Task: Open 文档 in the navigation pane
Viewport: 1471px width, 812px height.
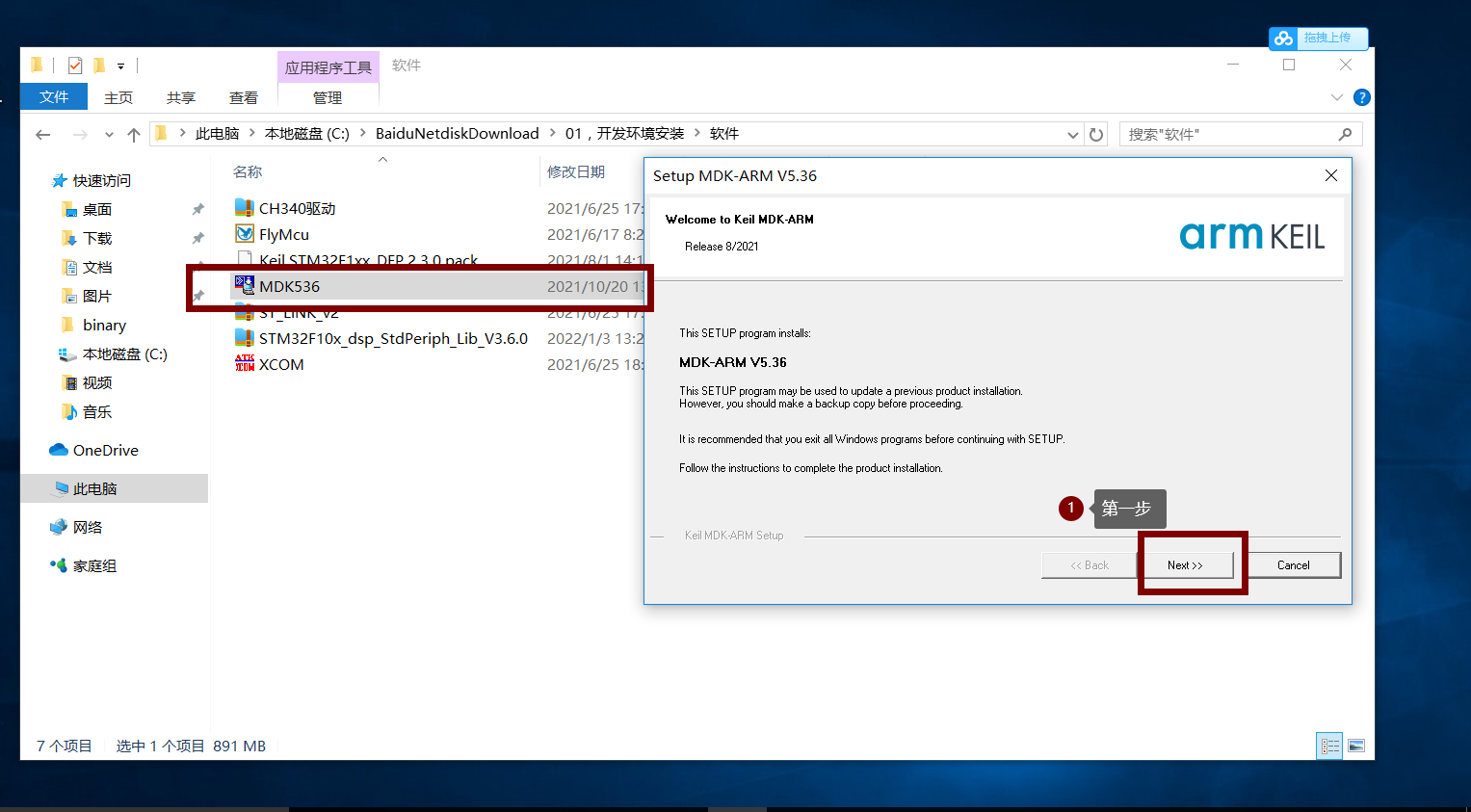Action: pos(96,268)
